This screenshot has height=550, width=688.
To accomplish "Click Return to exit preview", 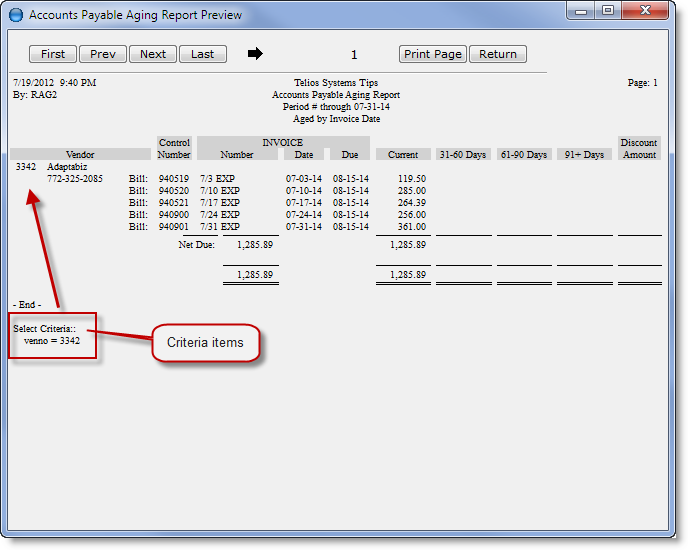I will click(x=498, y=54).
